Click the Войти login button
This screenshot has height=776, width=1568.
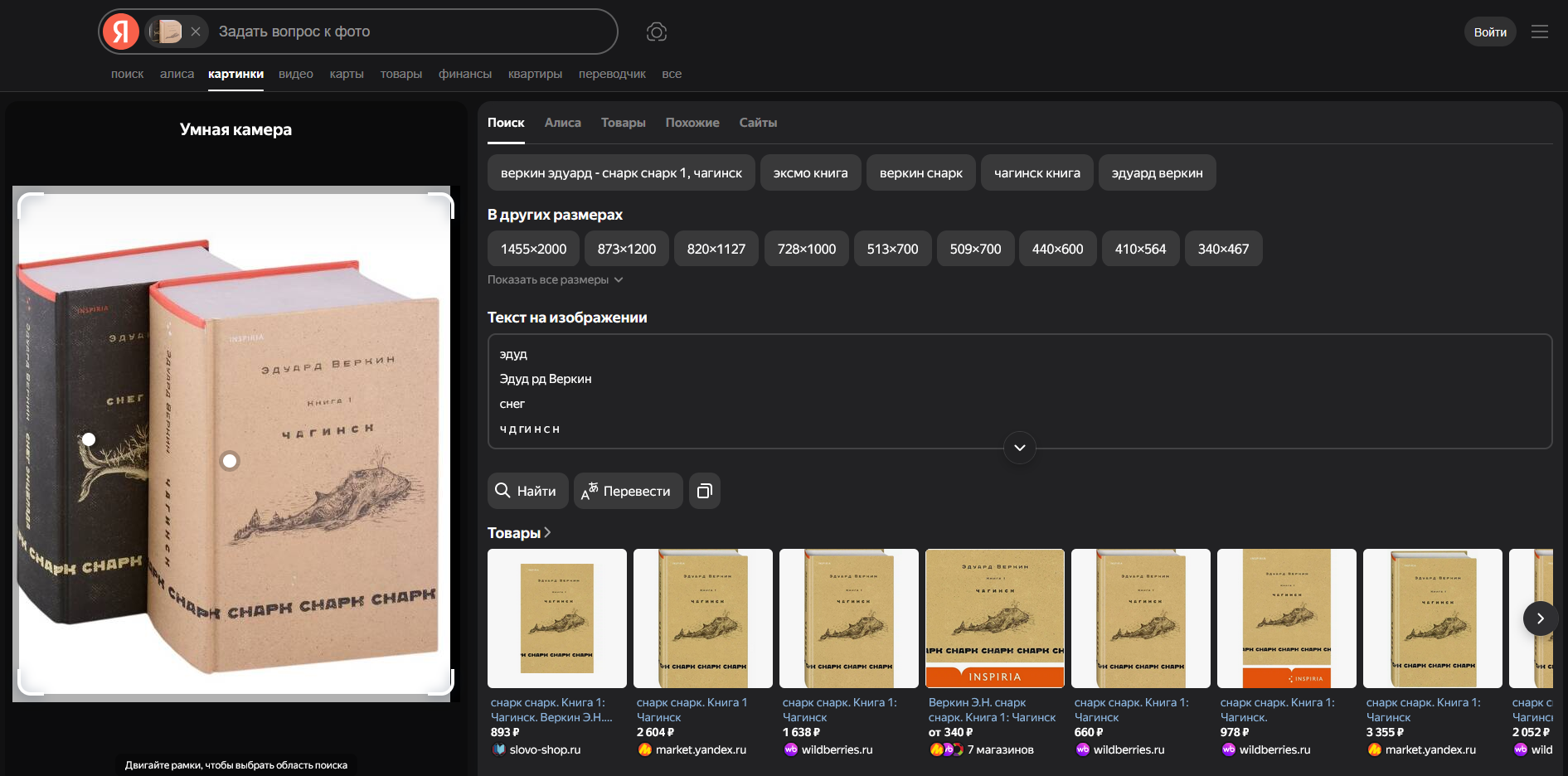click(x=1490, y=32)
